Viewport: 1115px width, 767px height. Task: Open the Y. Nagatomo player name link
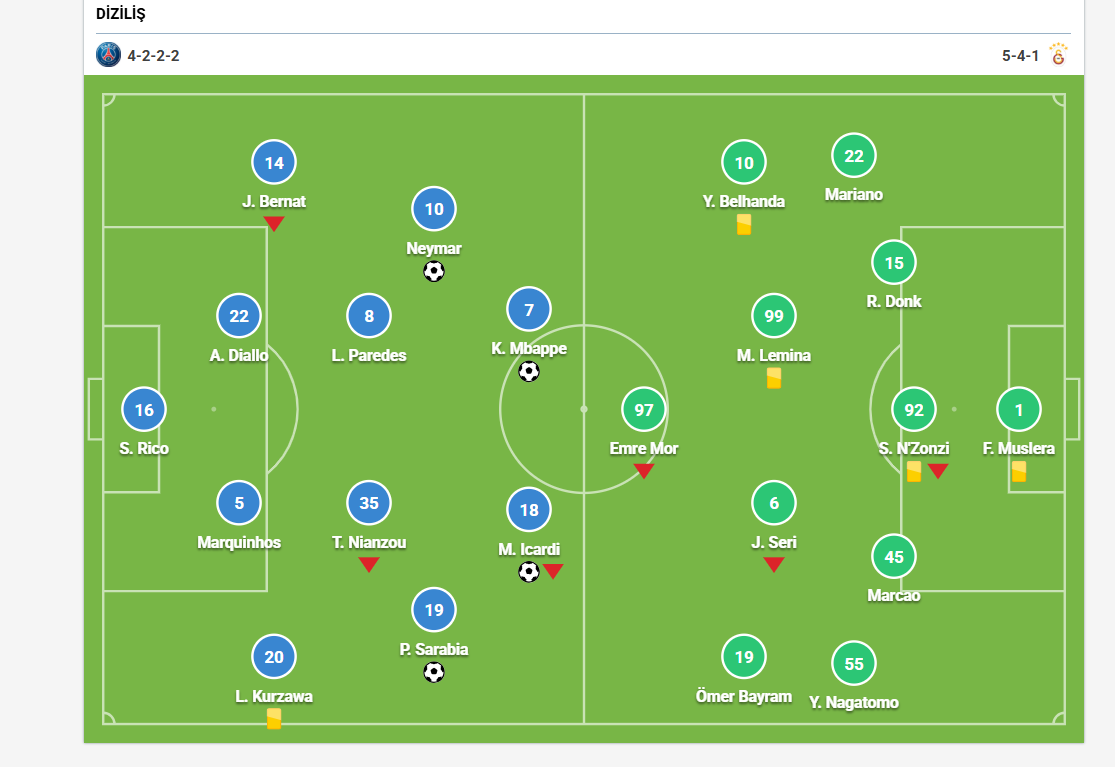pyautogui.click(x=854, y=702)
